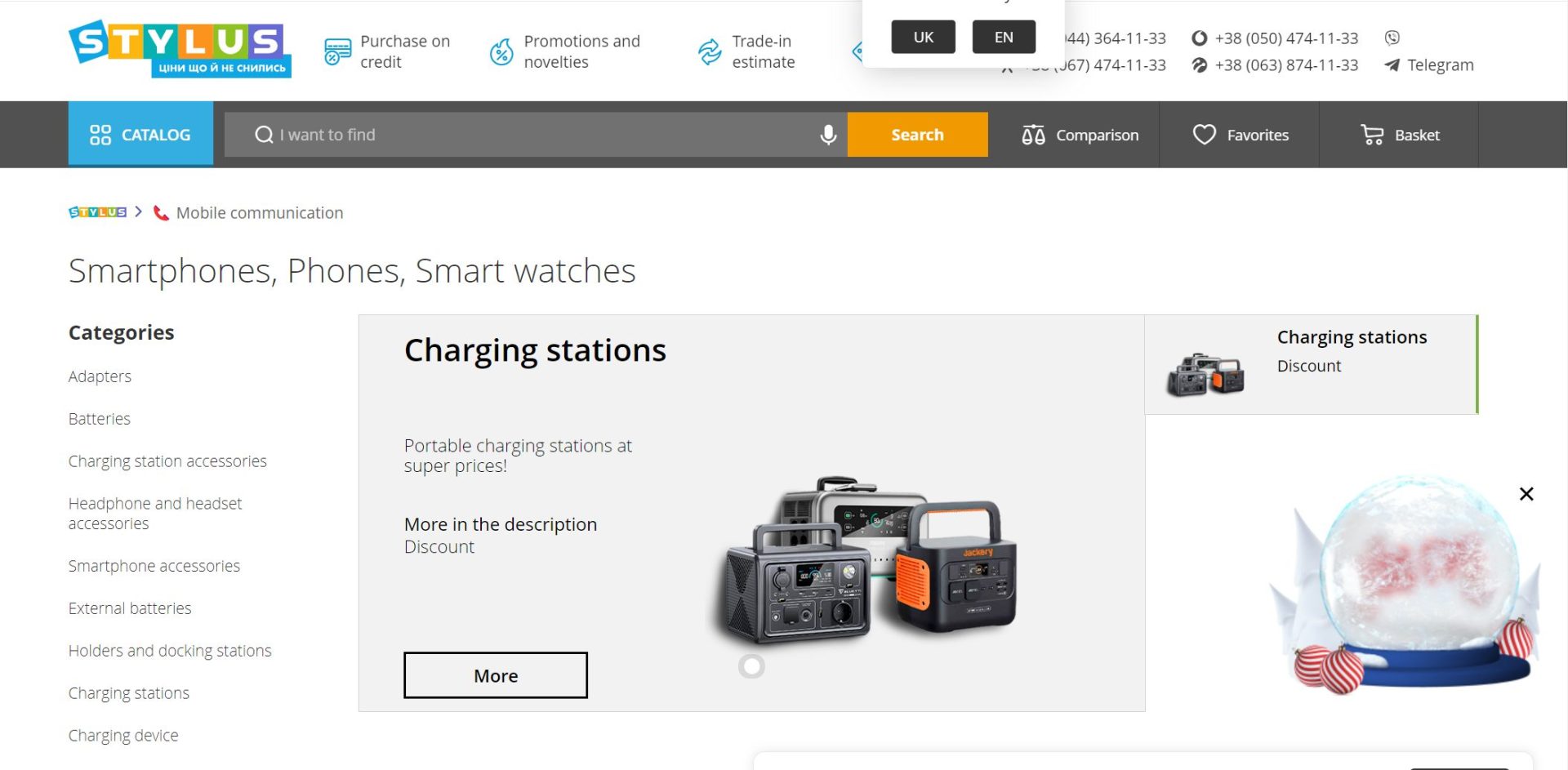1568x770 pixels.
Task: Switch language to EN
Action: pos(1003,37)
